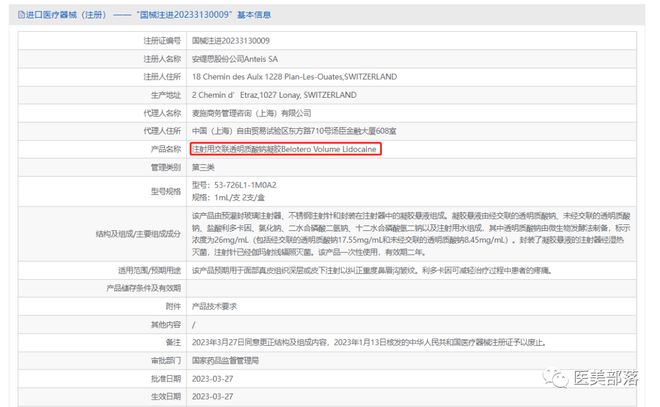The height and width of the screenshot is (407, 660).
Task: Click the composition paragraph mentioning 26mg/mL
Action: [411, 234]
